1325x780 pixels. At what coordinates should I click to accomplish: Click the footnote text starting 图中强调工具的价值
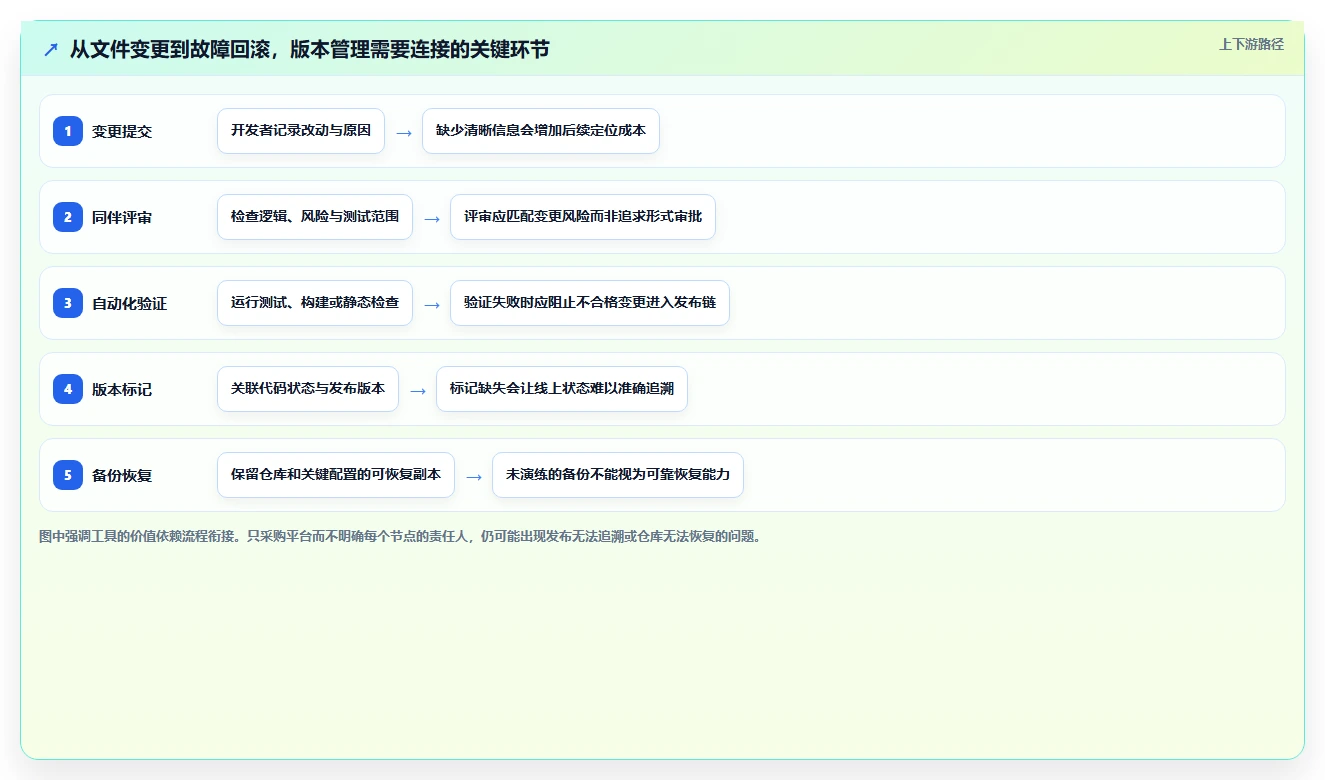tap(403, 536)
